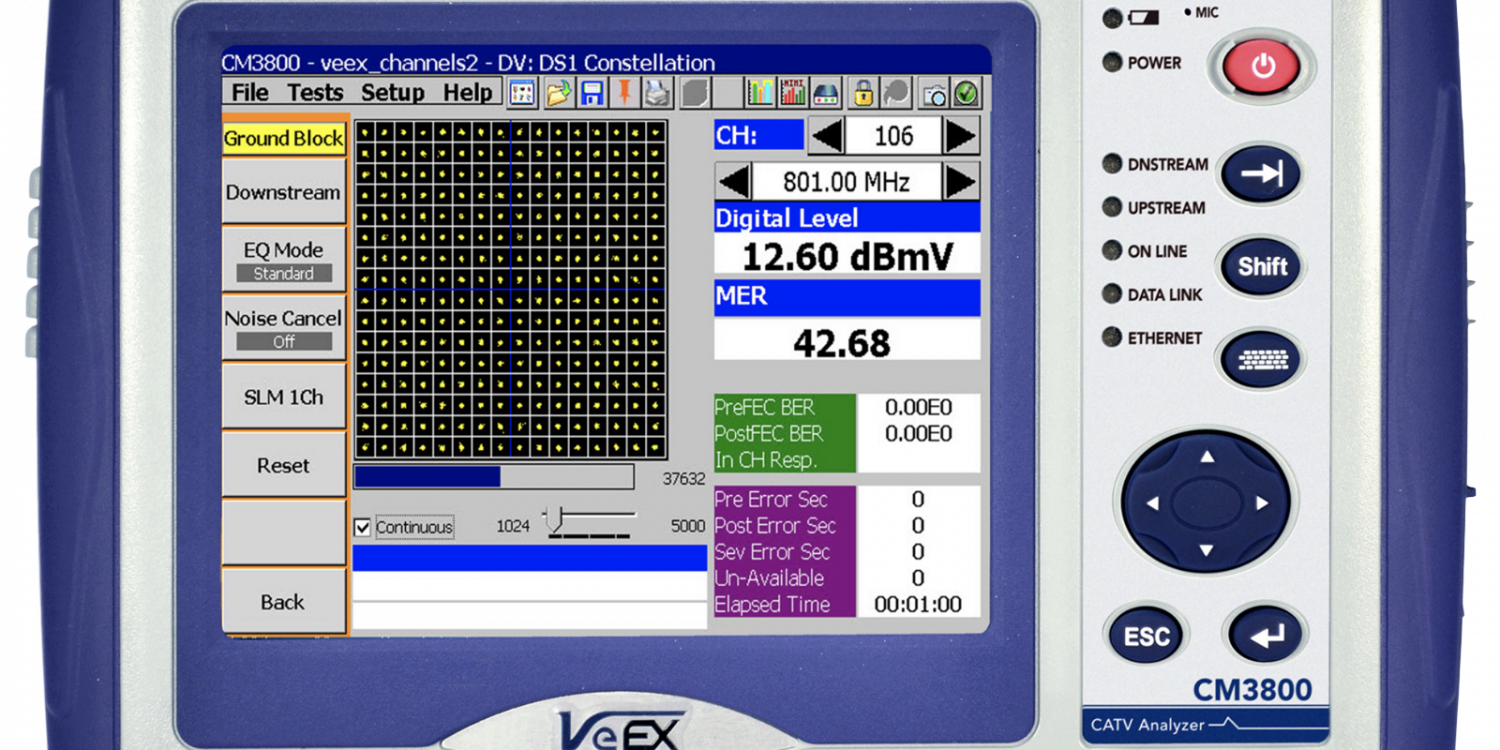Click the gray speech bubble icon
This screenshot has height=750, width=1500.
896,93
